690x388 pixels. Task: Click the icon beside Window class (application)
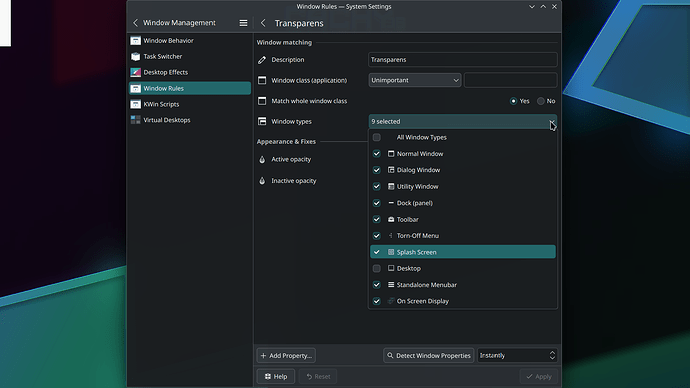pyautogui.click(x=262, y=80)
